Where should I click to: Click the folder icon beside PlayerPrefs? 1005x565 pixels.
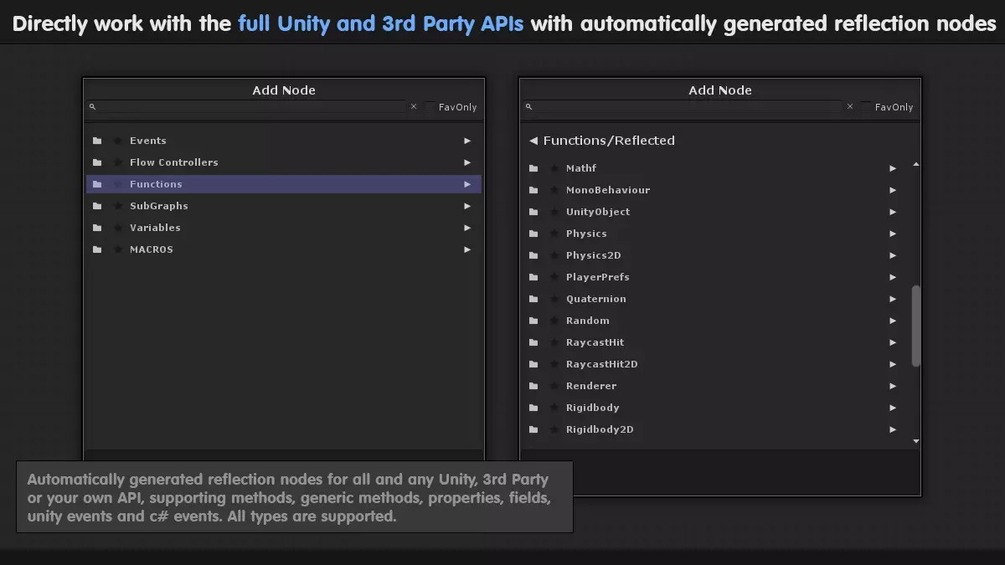tap(534, 278)
